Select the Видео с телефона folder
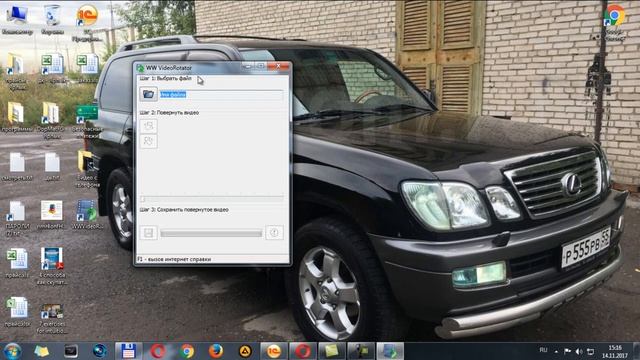The height and width of the screenshot is (360, 640). tap(87, 169)
